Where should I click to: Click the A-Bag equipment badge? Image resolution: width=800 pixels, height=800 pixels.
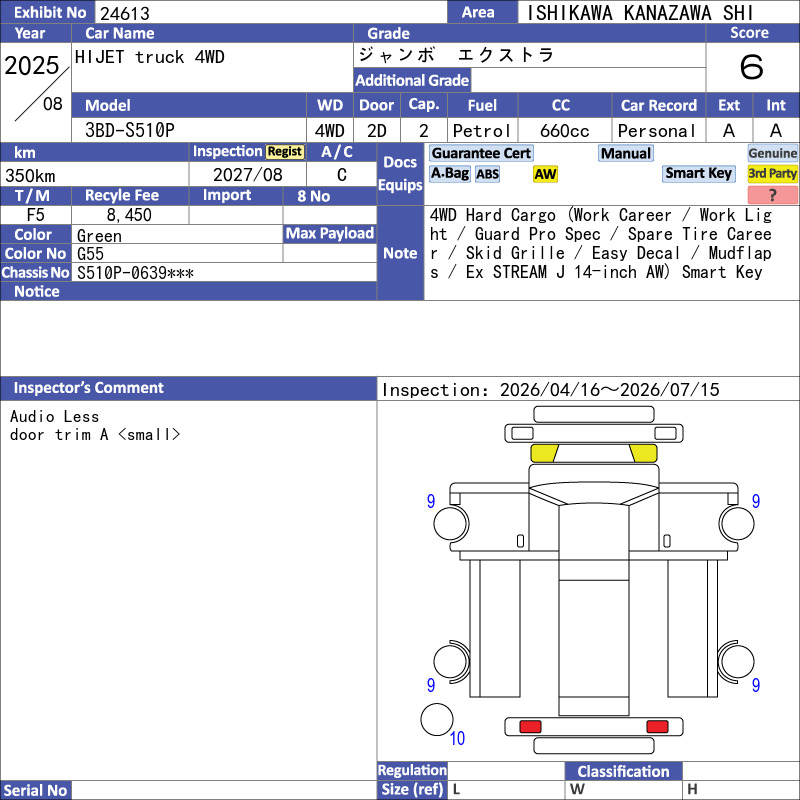tap(449, 174)
